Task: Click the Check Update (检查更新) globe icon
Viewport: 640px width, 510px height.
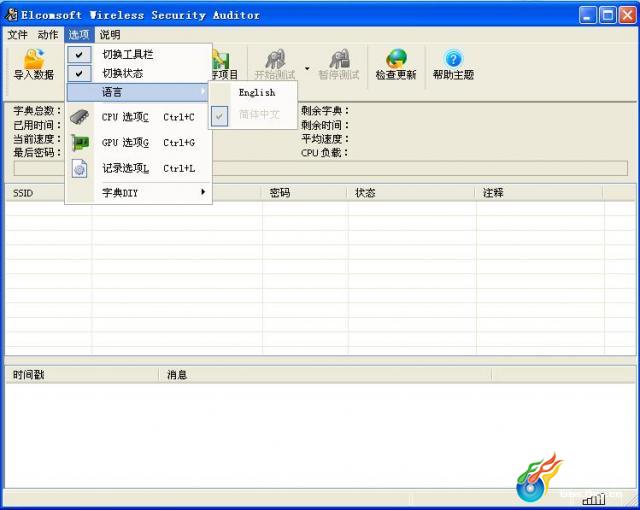Action: click(x=396, y=59)
